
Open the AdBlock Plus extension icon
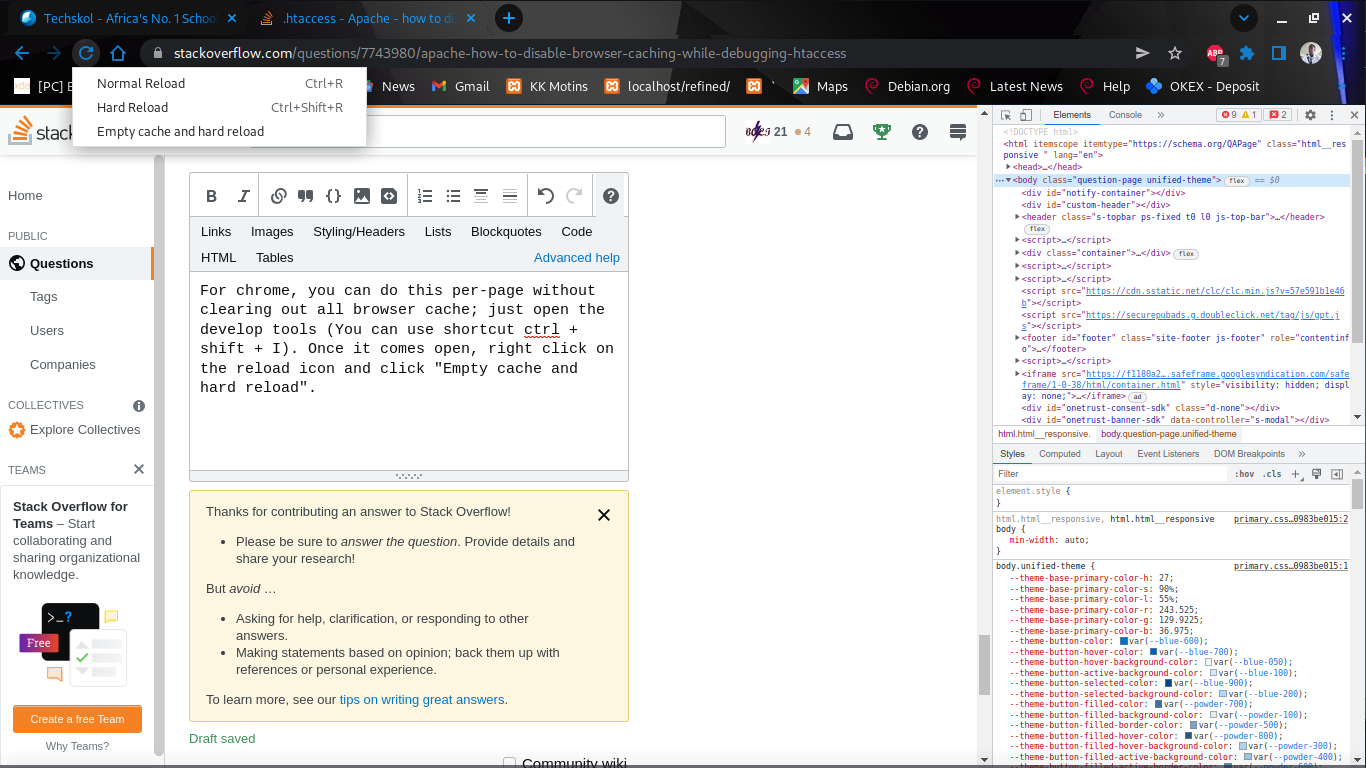(1215, 53)
